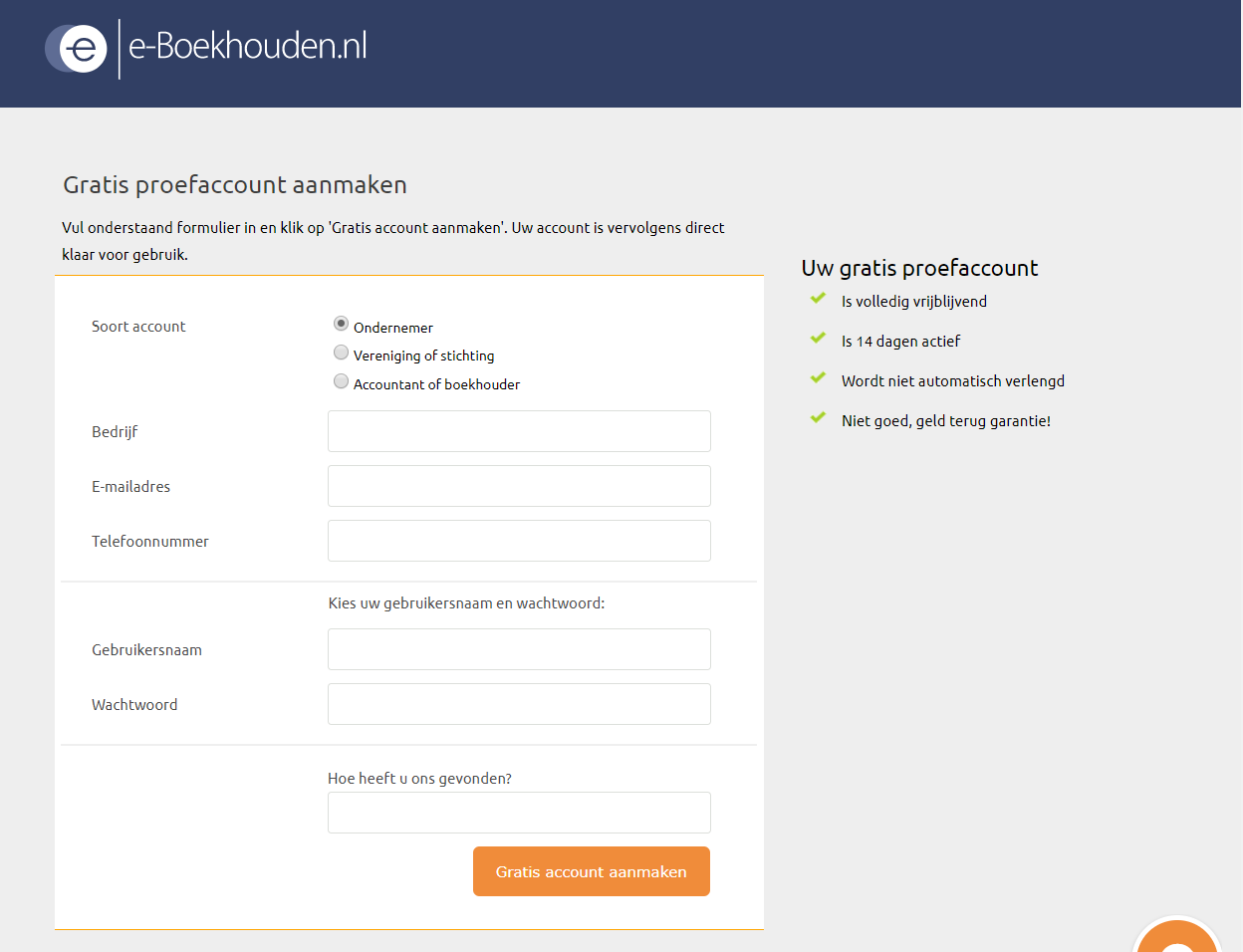Viewport: 1243px width, 952px height.
Task: Click the 'Soort account' section label
Action: point(138,326)
